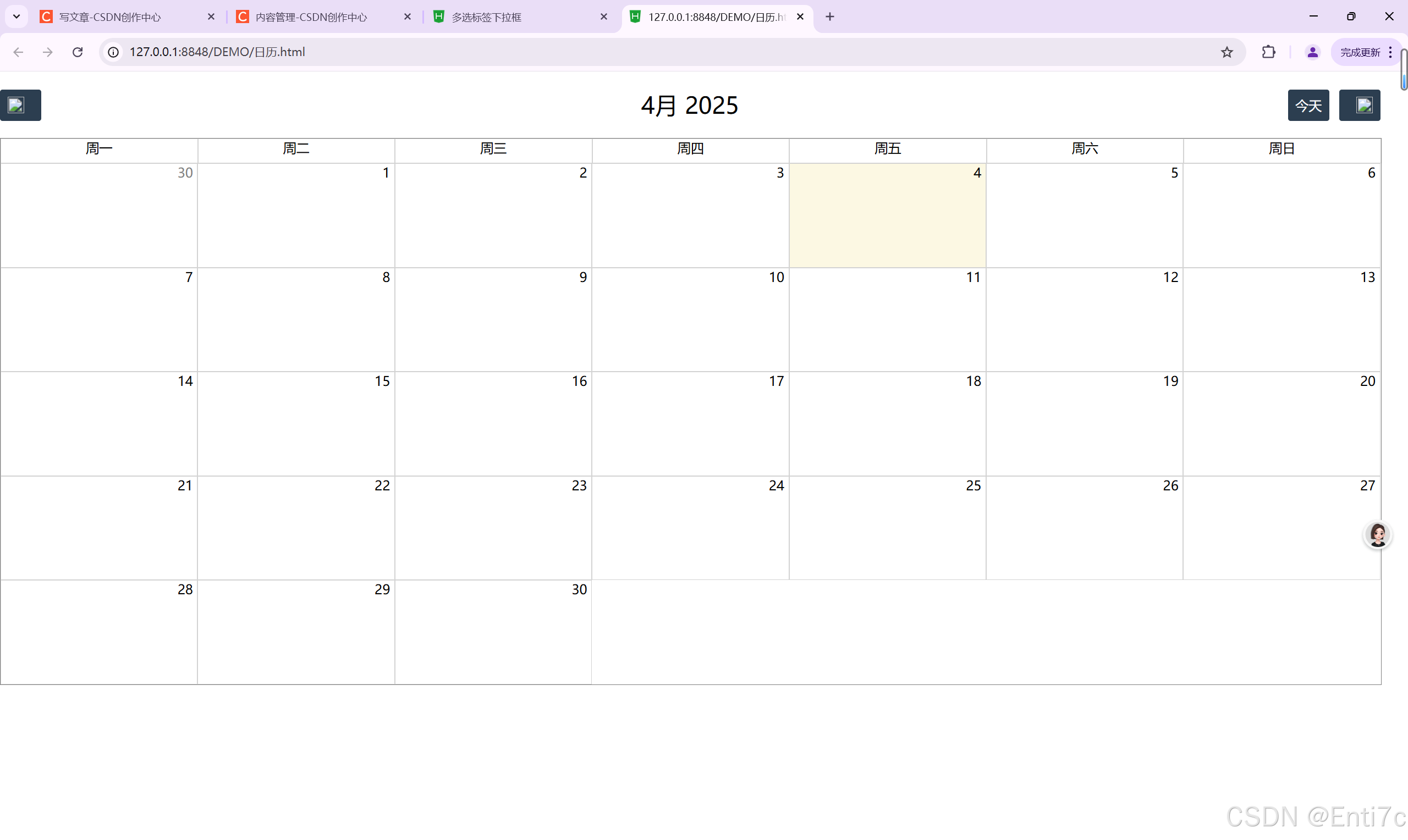Click the 今天 button
1408x840 pixels.
click(1308, 106)
